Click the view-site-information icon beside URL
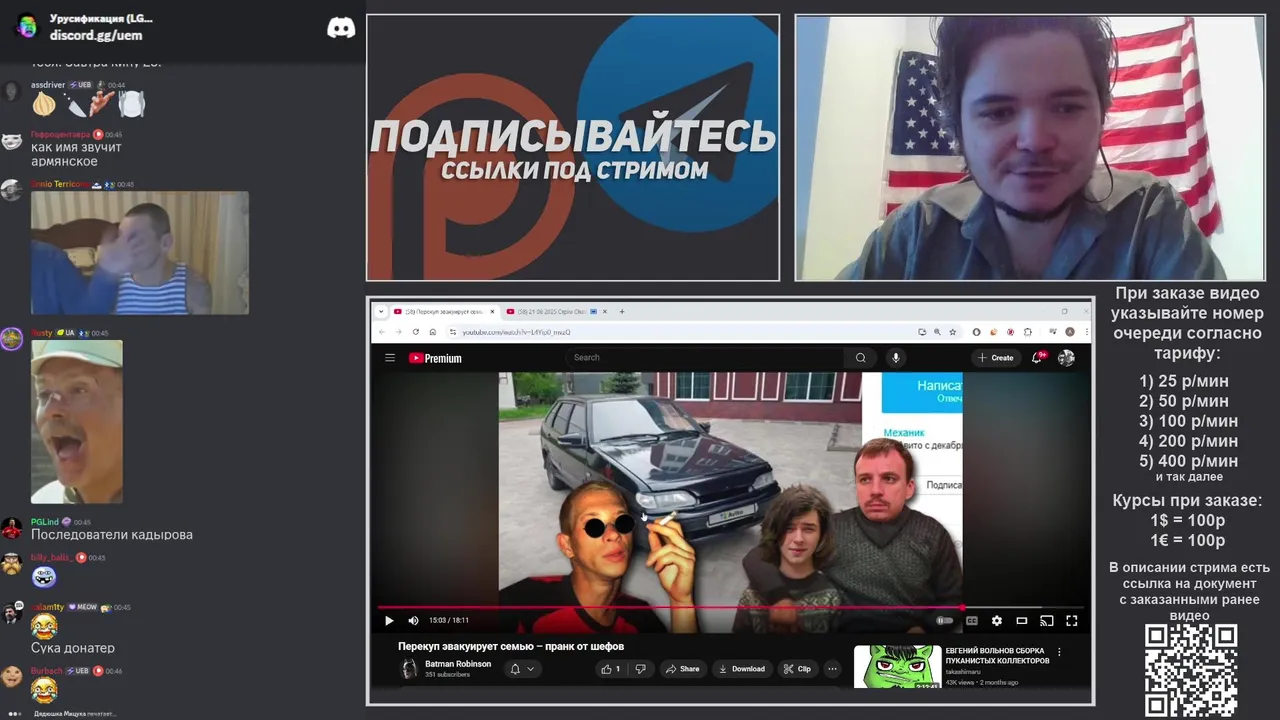 click(x=453, y=332)
